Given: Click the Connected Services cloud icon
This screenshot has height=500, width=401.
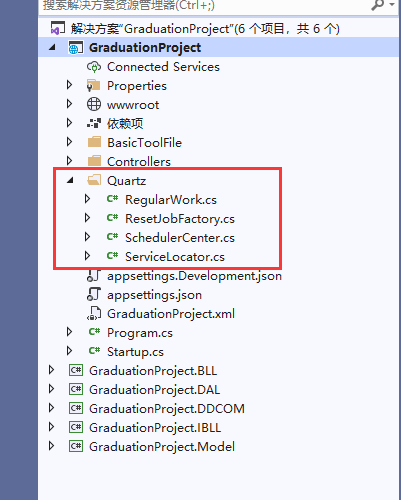Looking at the screenshot, I should coord(94,67).
